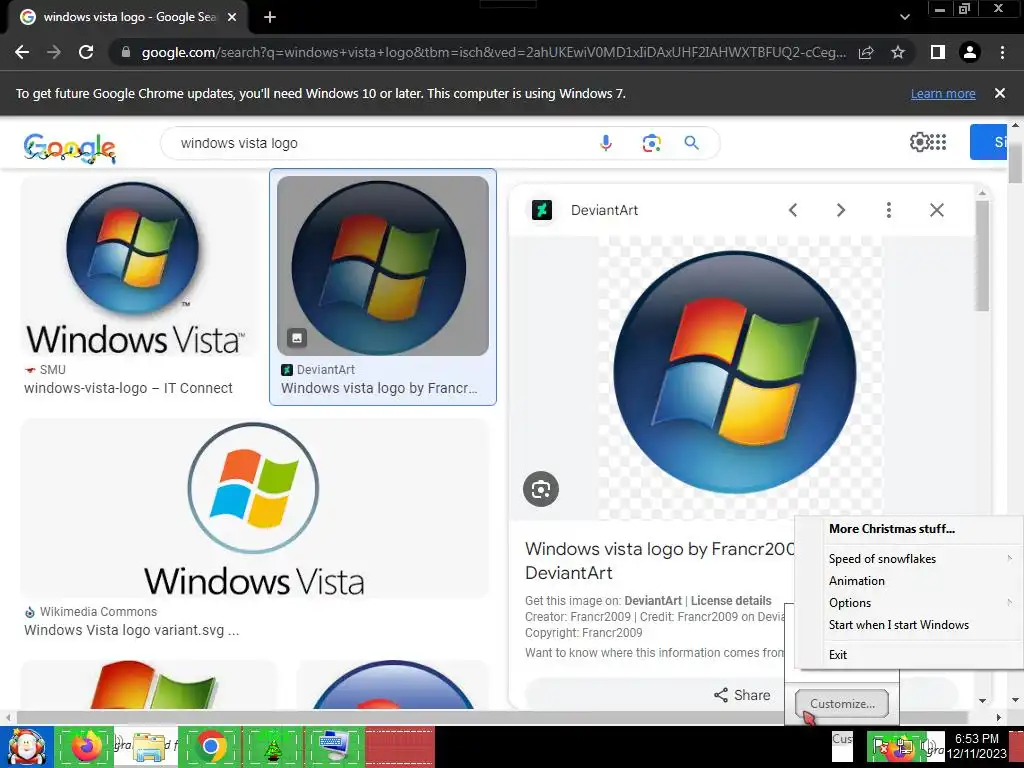Click Windows Vista logo variant.svg caption
Viewport: 1024px width, 768px height.
pos(131,630)
